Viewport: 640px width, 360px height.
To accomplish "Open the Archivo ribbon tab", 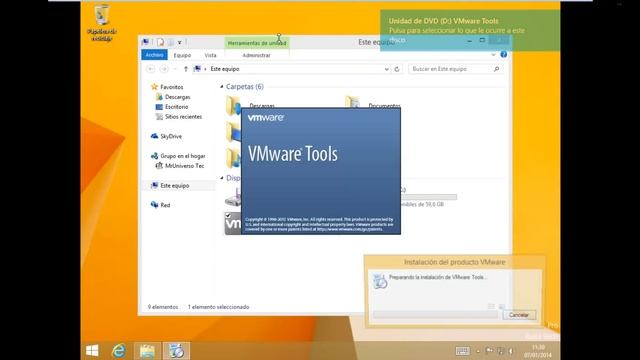I will coord(154,55).
